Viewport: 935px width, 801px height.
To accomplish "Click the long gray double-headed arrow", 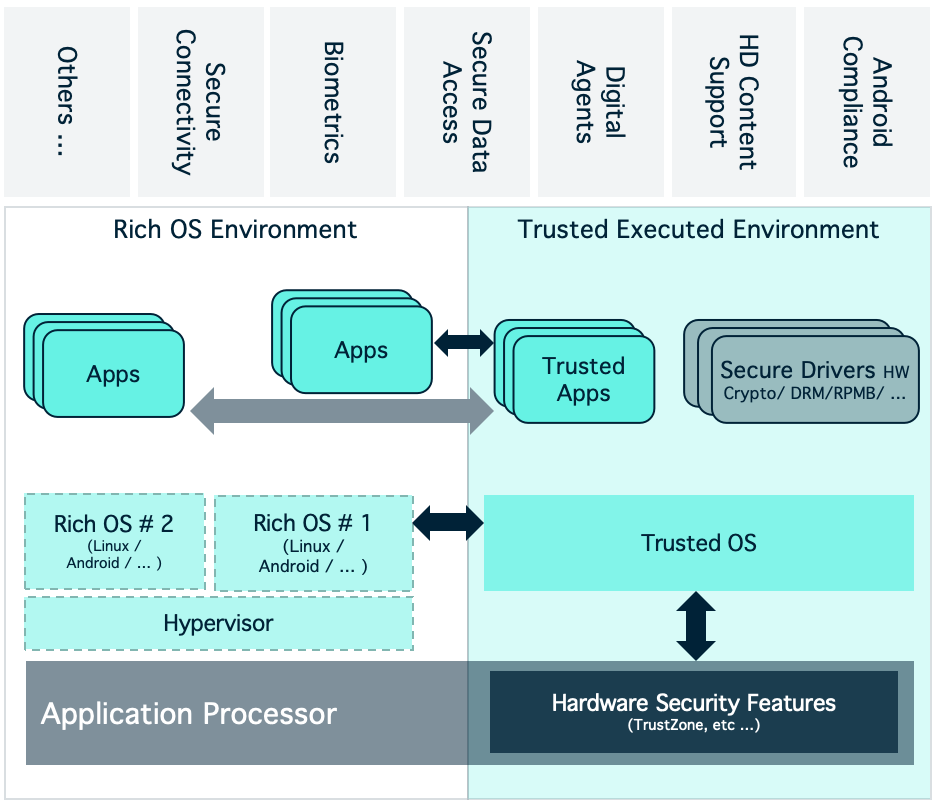I will tap(342, 411).
